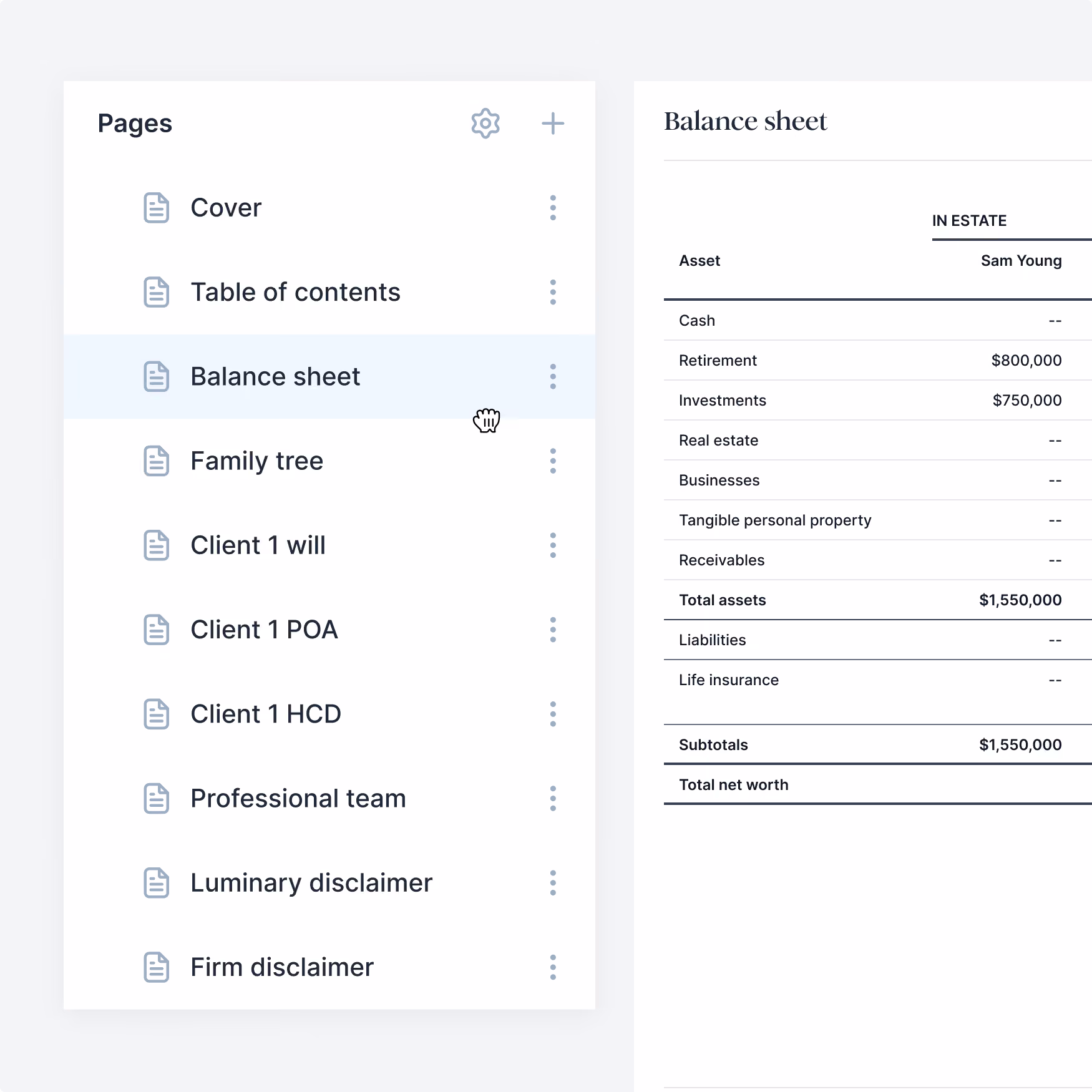Select the Businesses row label
This screenshot has width=1092, height=1092.
[x=719, y=480]
